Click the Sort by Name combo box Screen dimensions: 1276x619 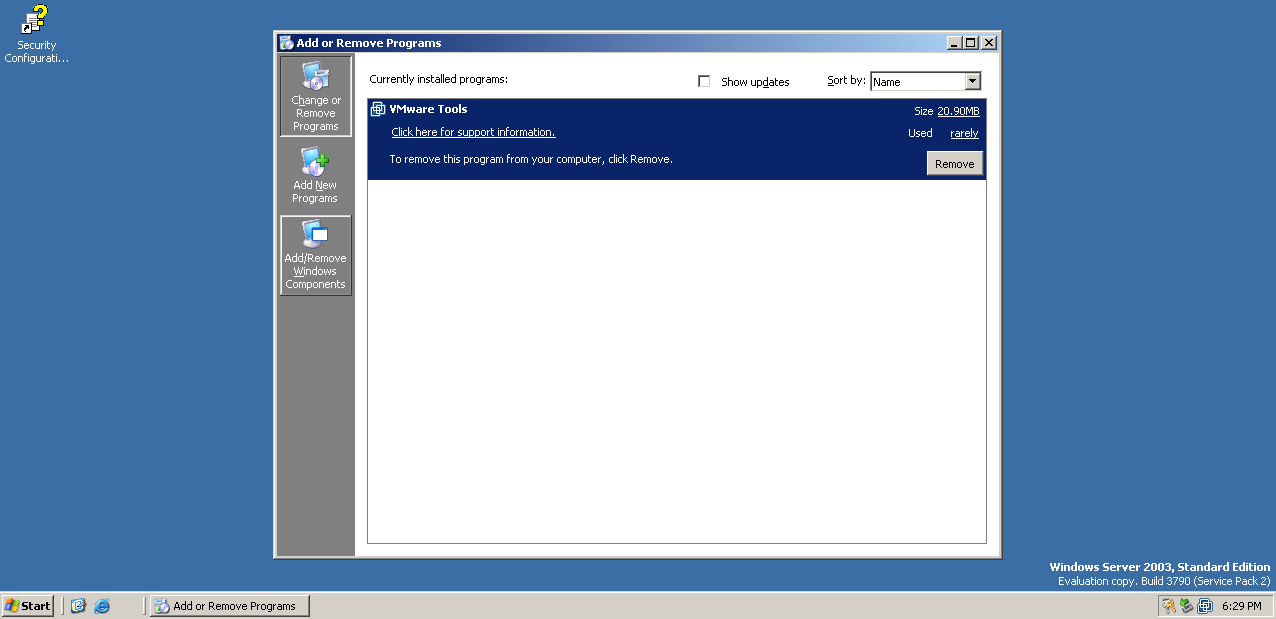[925, 82]
